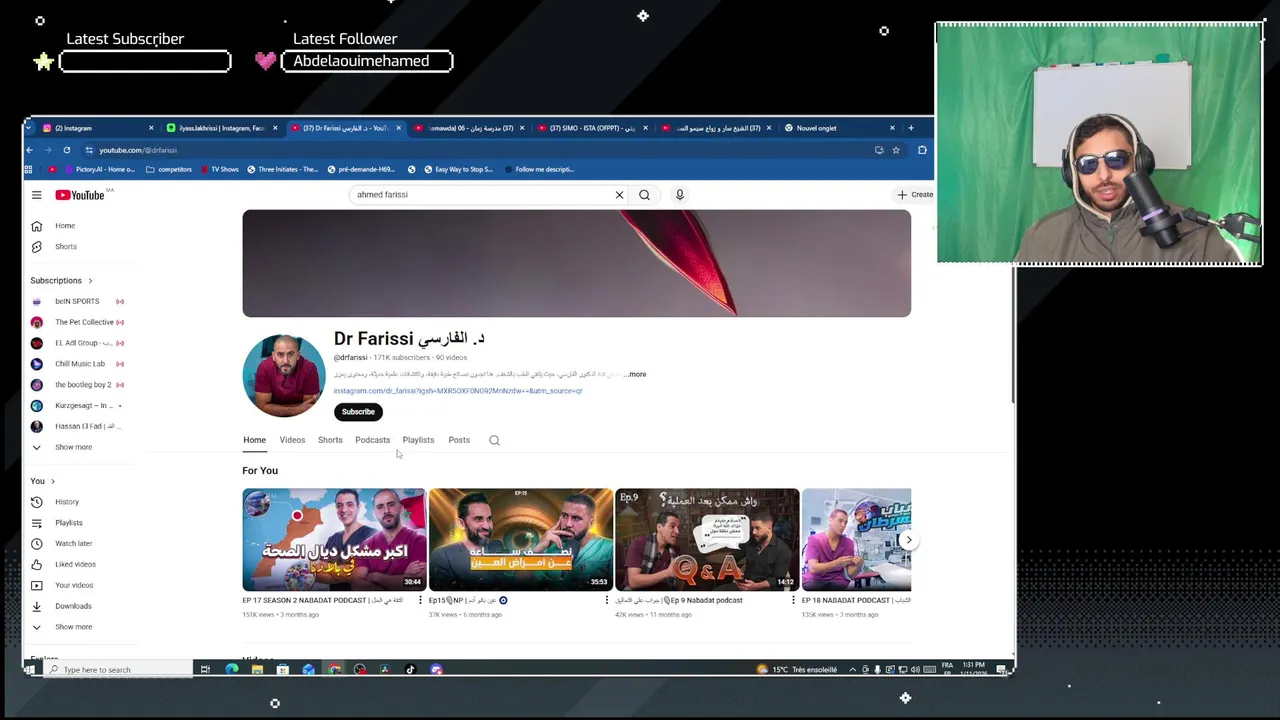This screenshot has width=1280, height=720.
Task: Bookmark page with star icon
Action: point(896,150)
